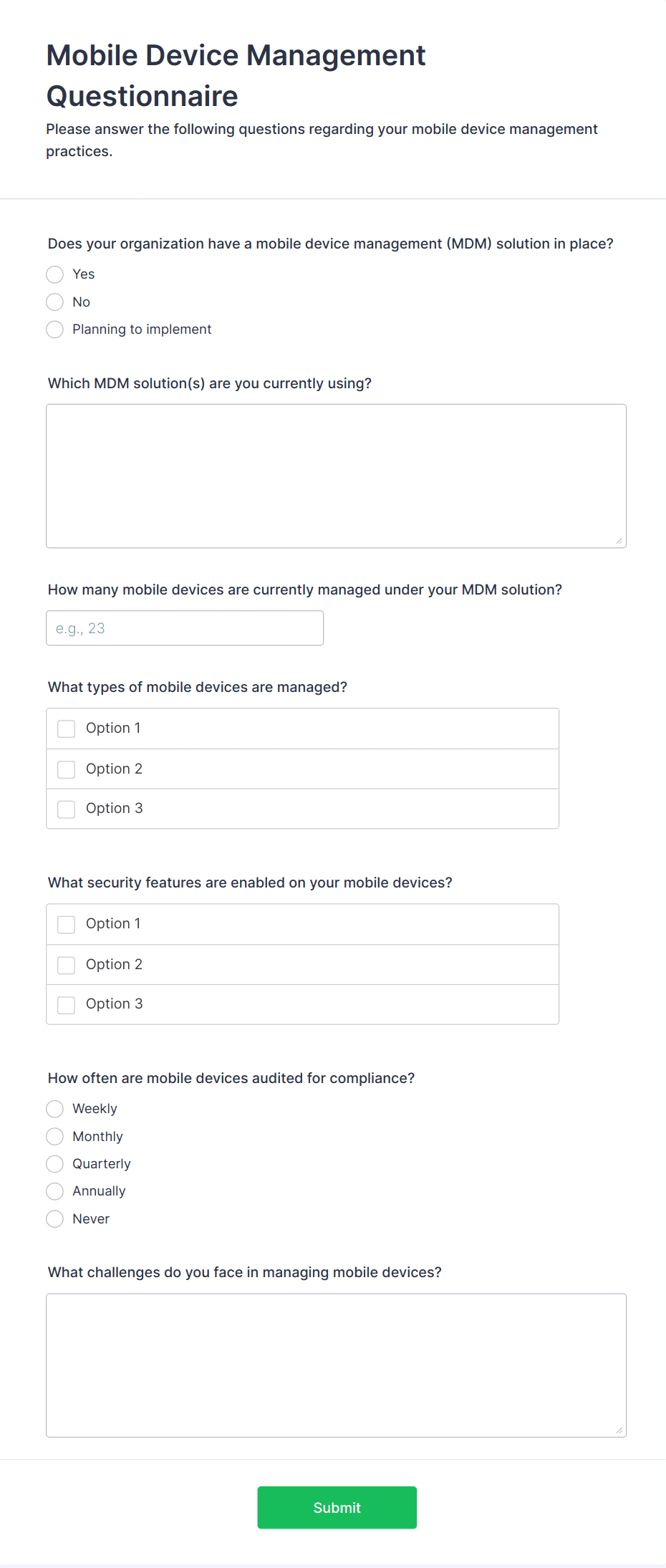
Task: Select Never for compliance audits
Action: (x=55, y=1219)
